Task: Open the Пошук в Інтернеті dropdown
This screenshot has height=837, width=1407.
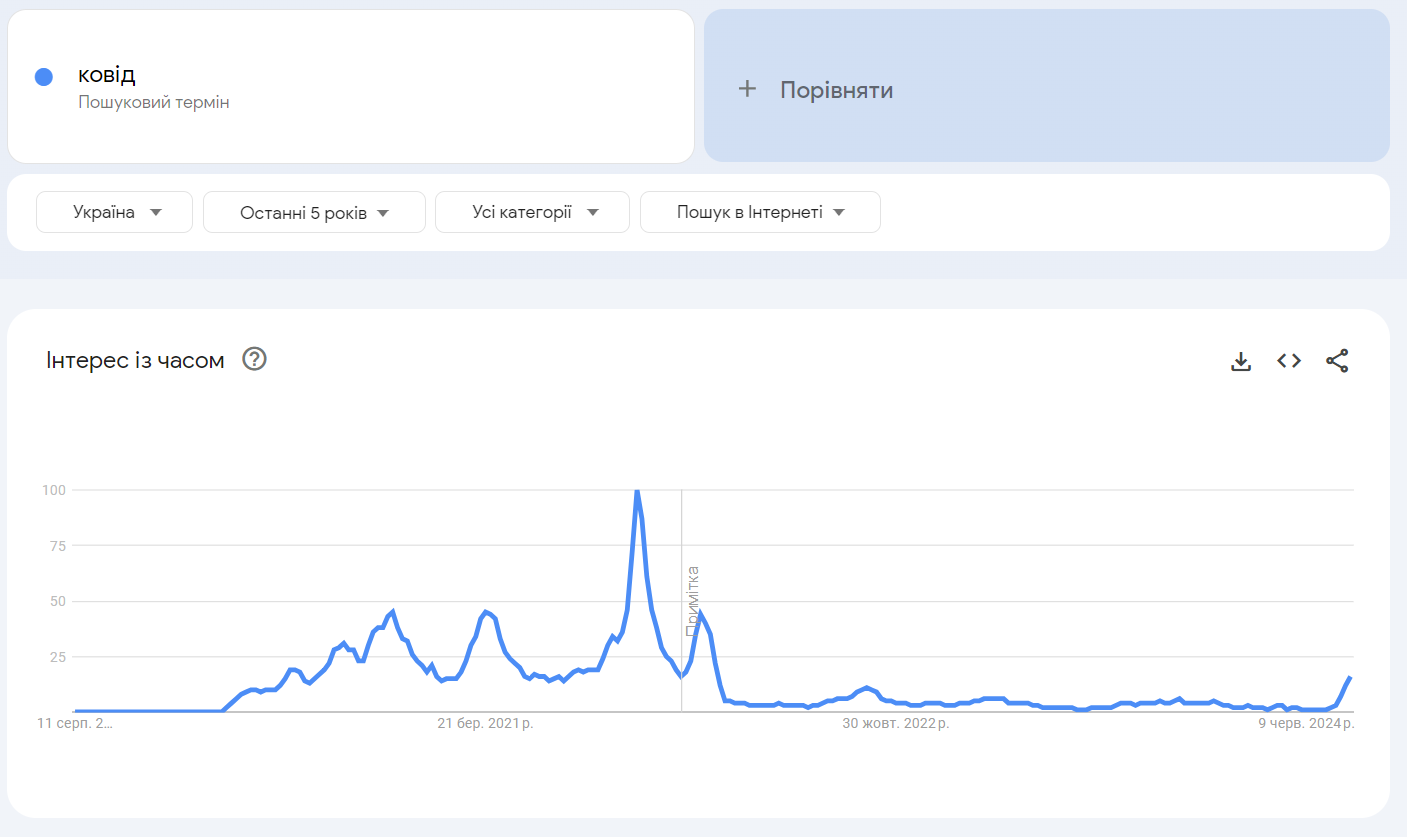Action: pos(760,212)
